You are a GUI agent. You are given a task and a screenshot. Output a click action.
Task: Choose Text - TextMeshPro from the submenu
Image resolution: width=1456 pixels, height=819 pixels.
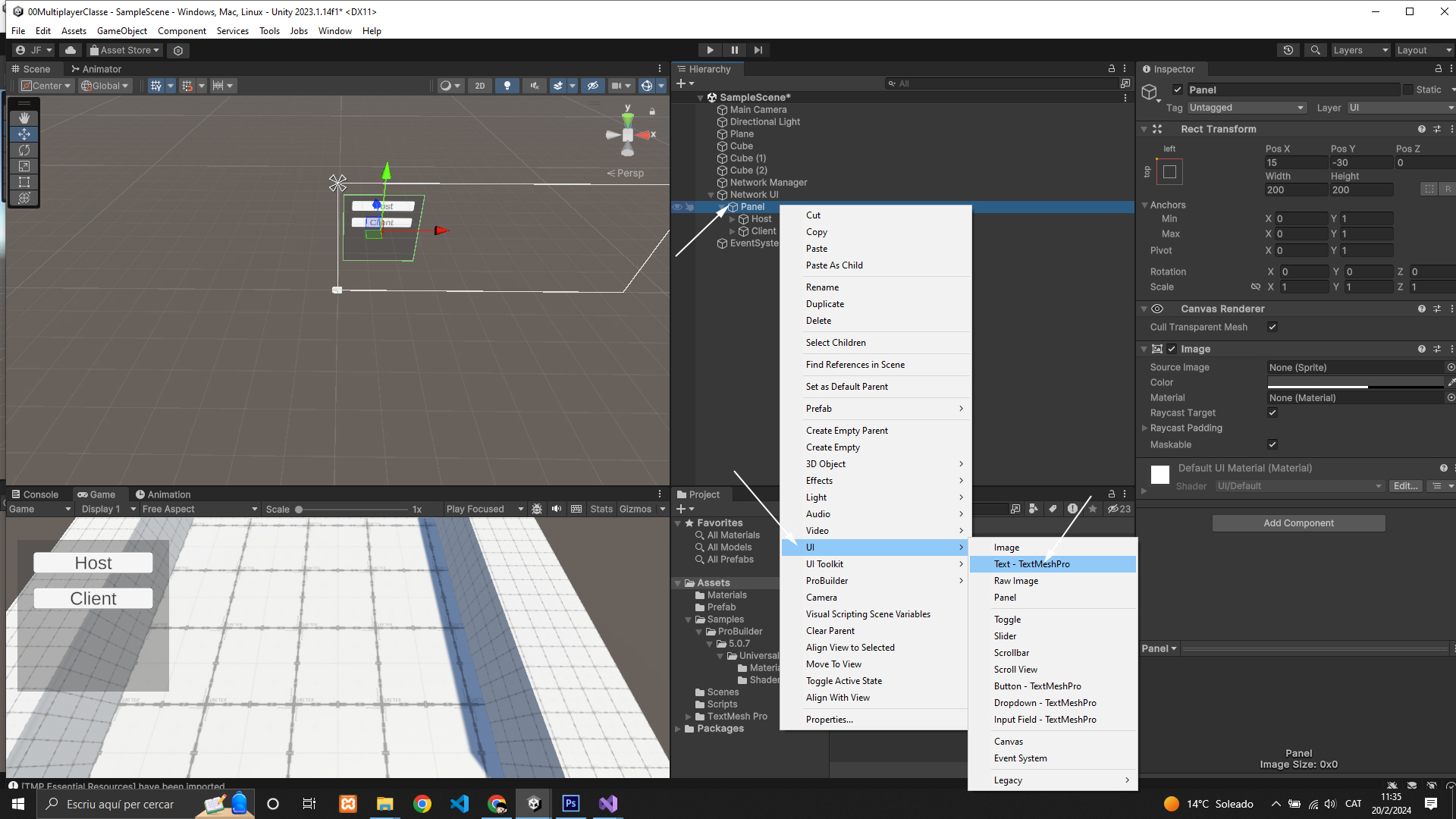click(x=1031, y=564)
